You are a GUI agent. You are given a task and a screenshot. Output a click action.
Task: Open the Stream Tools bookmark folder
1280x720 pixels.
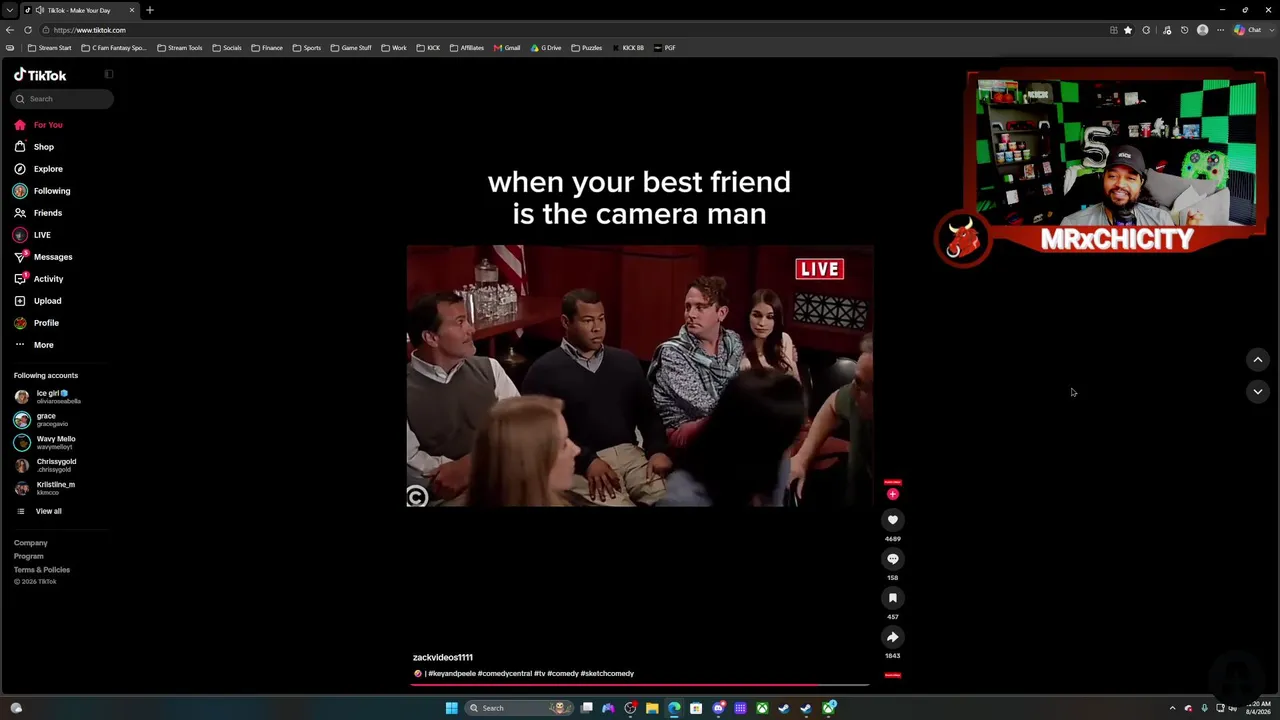tap(180, 48)
